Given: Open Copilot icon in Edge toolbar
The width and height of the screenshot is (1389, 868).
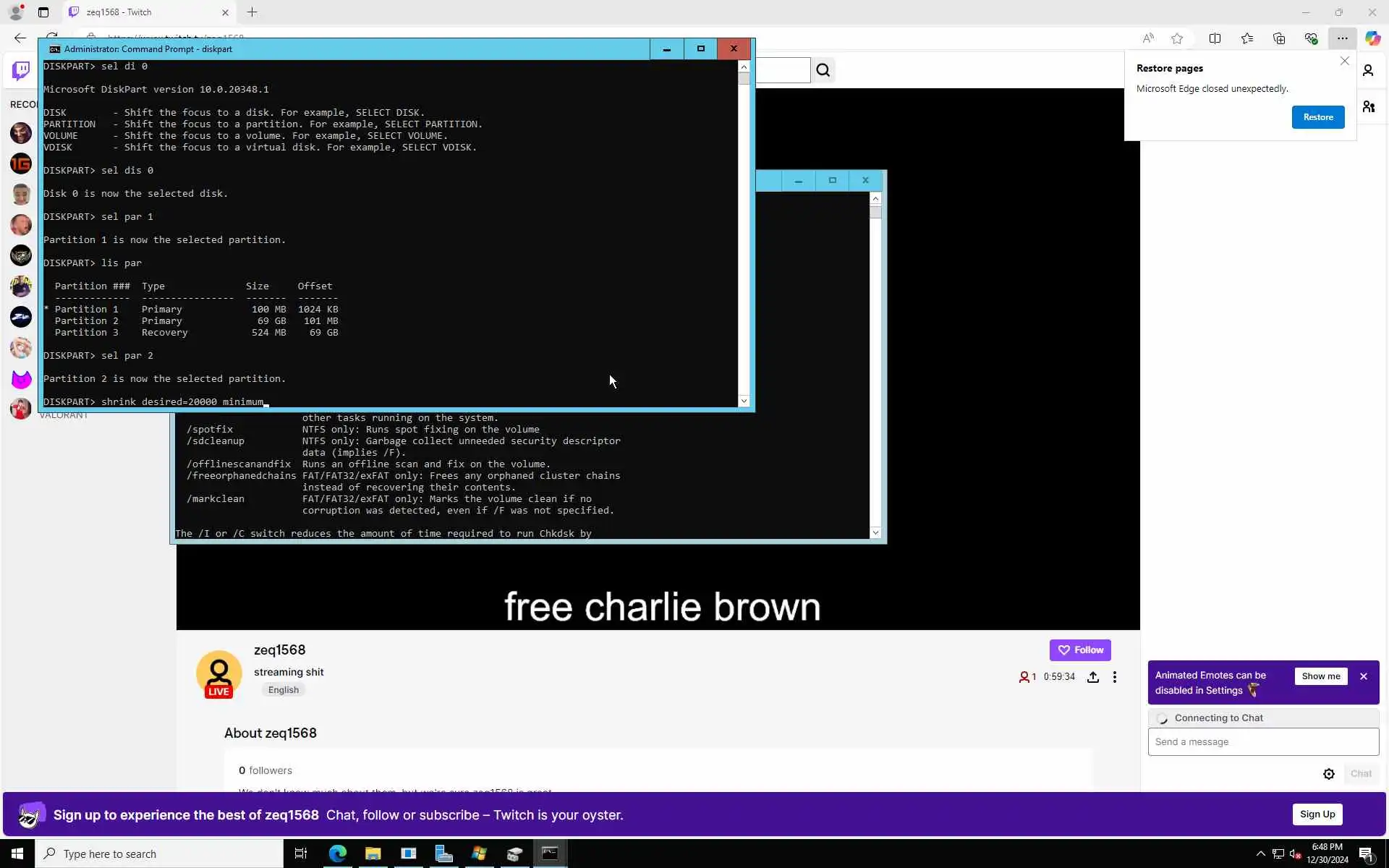Looking at the screenshot, I should click(x=1372, y=38).
